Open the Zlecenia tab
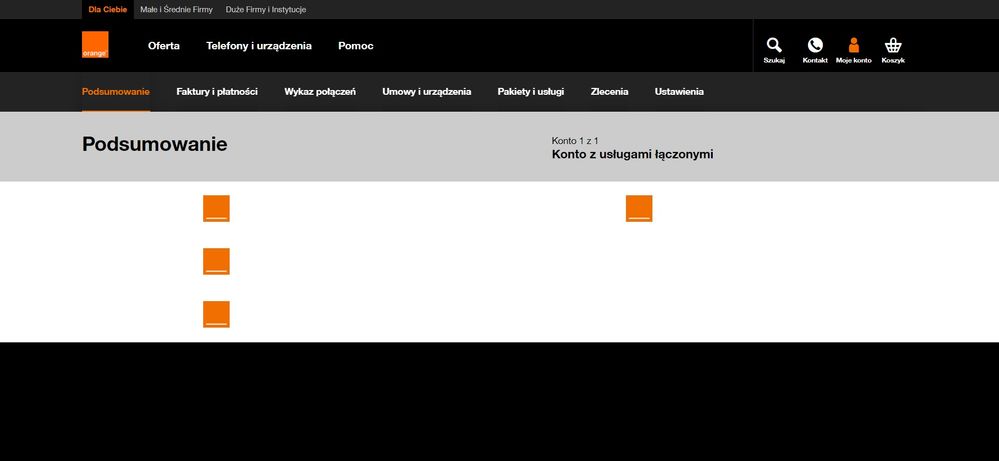The image size is (999, 461). (610, 92)
